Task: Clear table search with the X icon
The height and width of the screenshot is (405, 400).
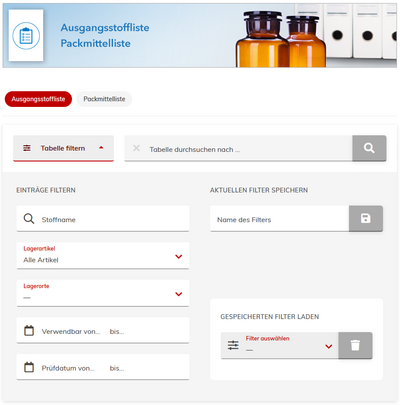Action: 136,148
